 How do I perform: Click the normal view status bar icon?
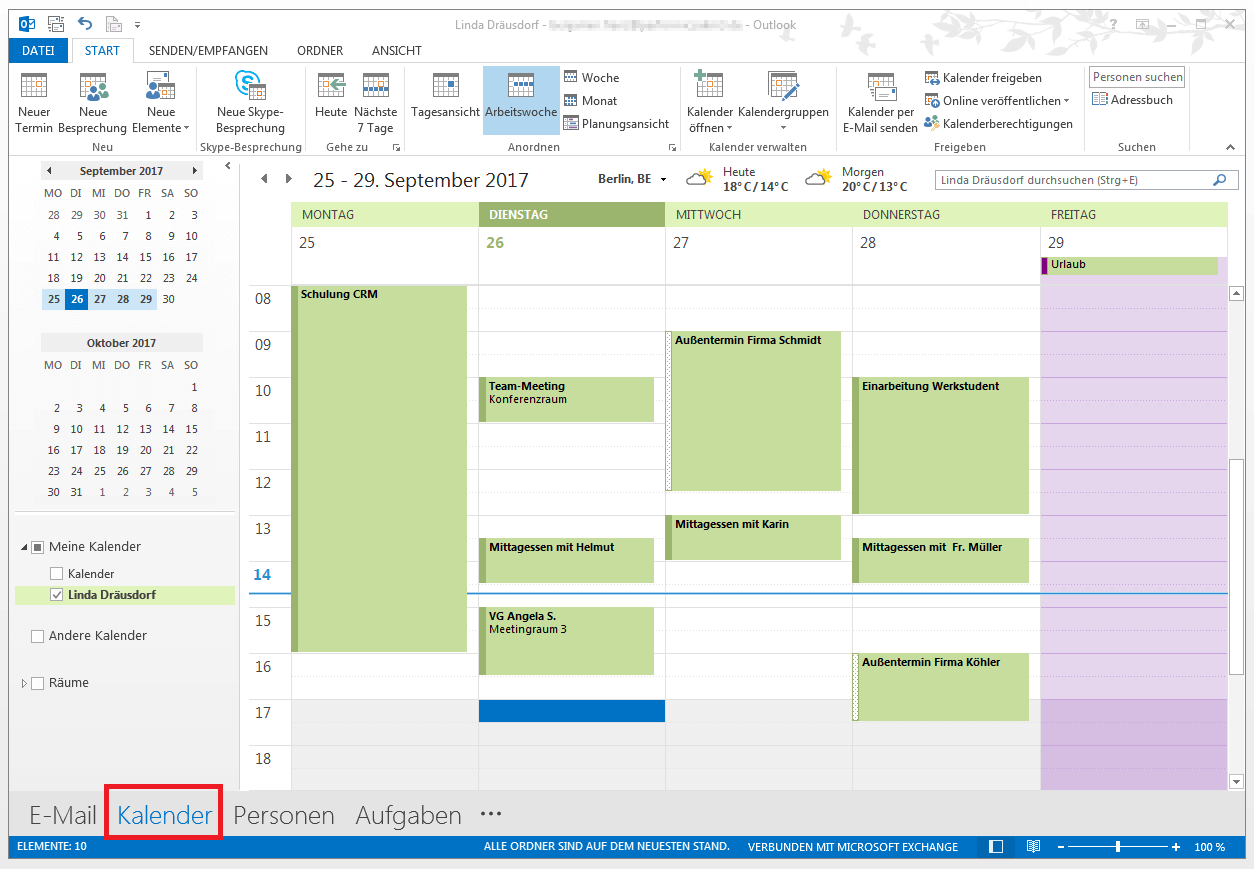pos(996,847)
